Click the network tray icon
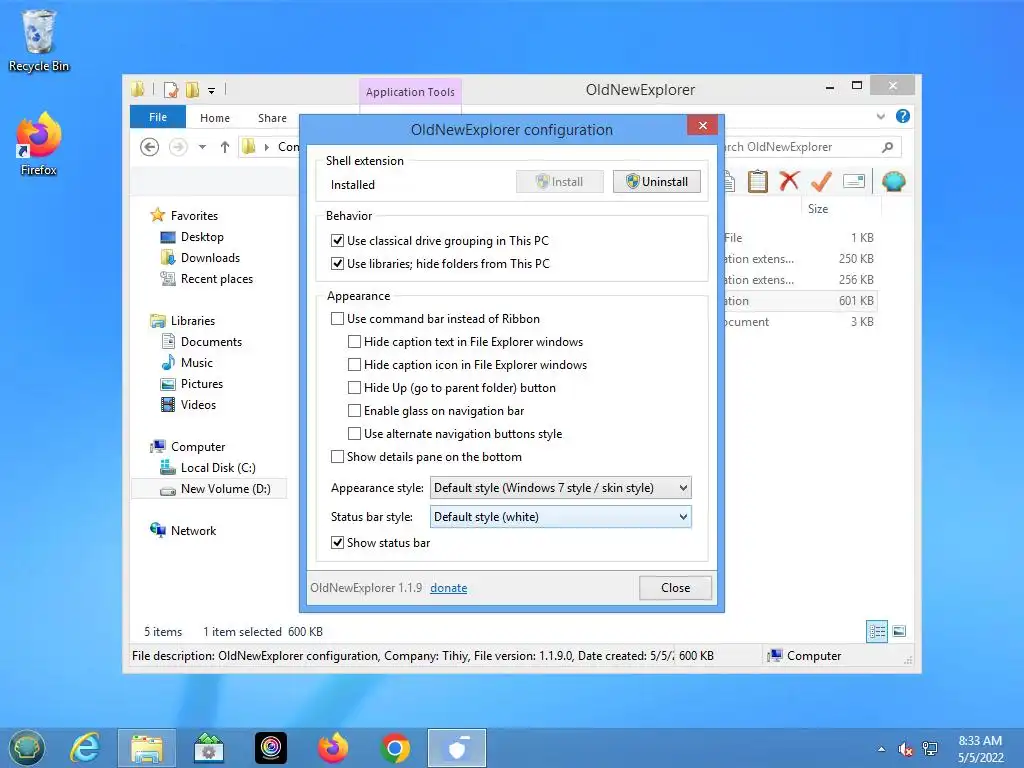1024x768 pixels. [929, 749]
